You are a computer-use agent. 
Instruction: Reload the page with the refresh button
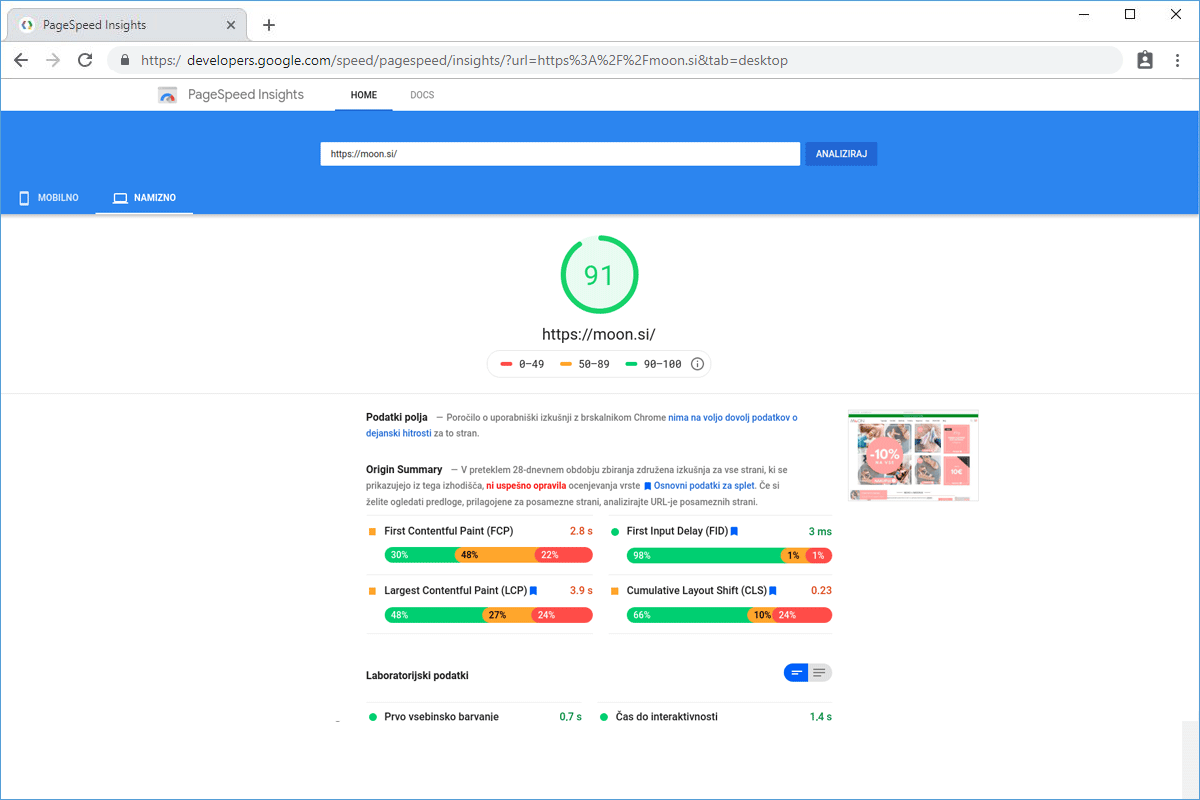[x=85, y=60]
